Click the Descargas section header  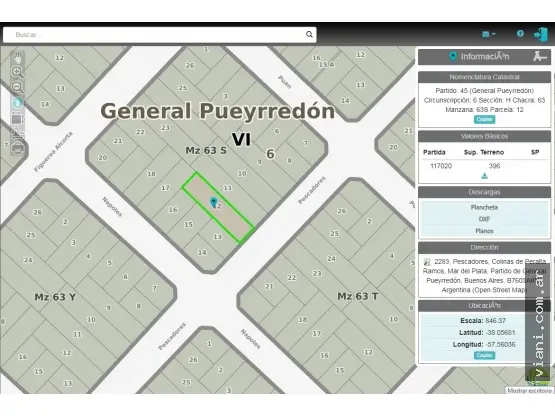tap(484, 192)
